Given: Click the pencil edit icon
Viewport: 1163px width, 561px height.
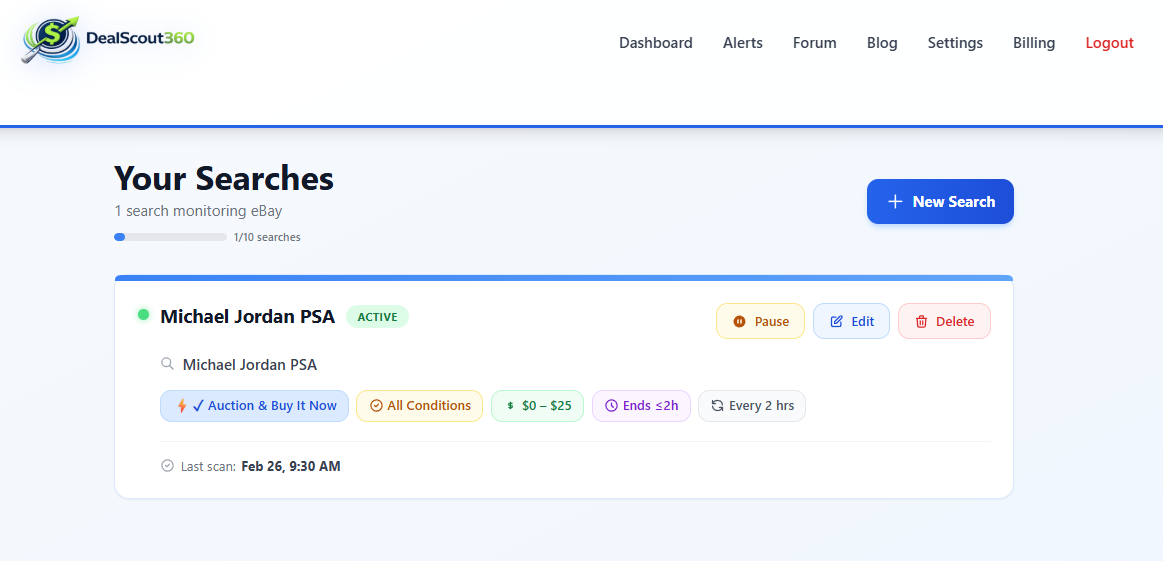Looking at the screenshot, I should [x=837, y=321].
